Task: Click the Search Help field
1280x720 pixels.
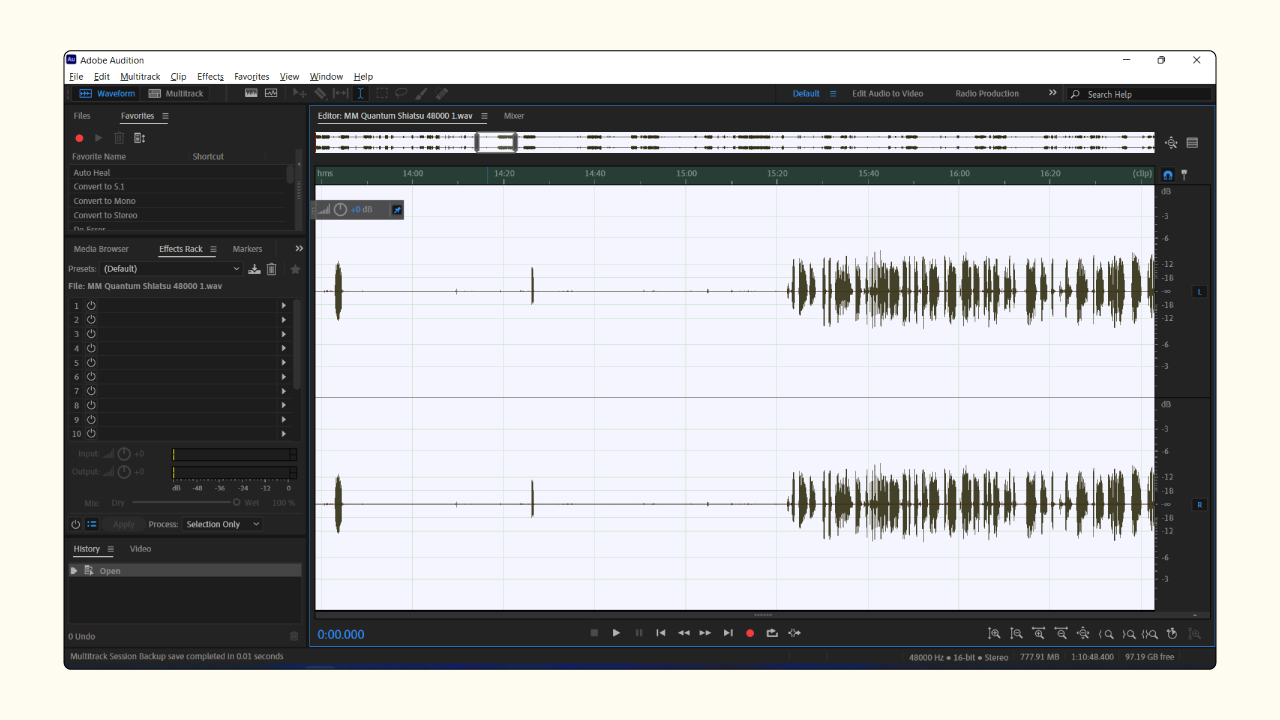Action: (x=1140, y=94)
